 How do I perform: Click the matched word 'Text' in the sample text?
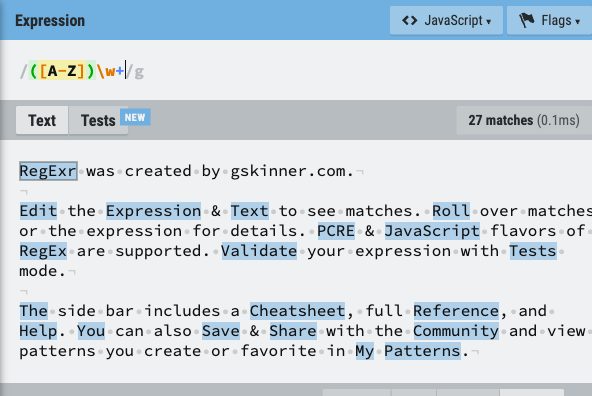[x=250, y=211]
